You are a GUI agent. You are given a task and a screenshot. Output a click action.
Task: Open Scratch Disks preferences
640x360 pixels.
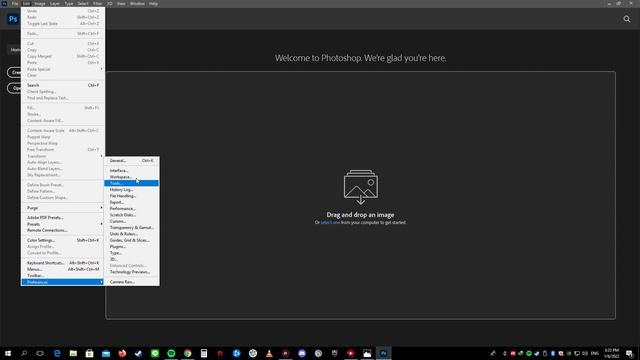coord(131,215)
